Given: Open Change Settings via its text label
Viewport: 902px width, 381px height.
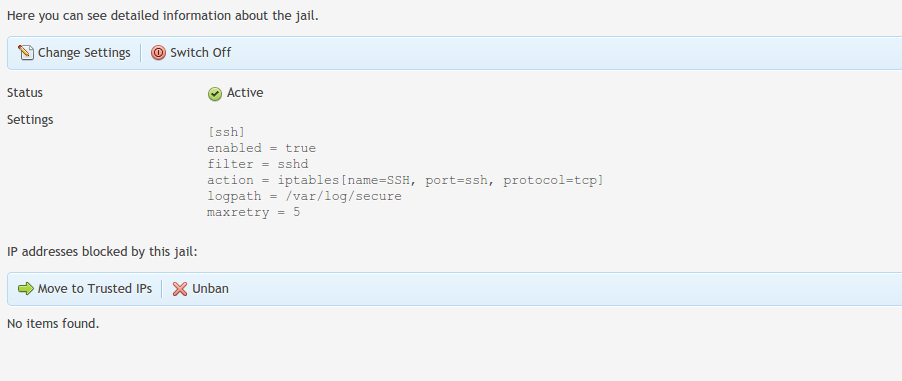Looking at the screenshot, I should tap(84, 52).
